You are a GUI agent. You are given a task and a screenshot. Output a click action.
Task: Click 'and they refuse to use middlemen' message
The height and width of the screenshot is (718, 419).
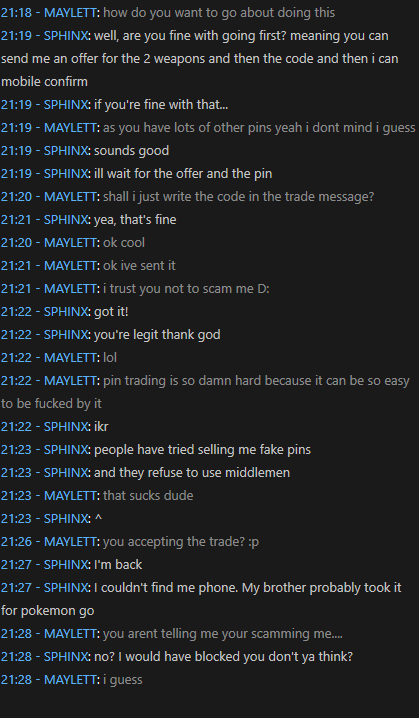coord(192,473)
